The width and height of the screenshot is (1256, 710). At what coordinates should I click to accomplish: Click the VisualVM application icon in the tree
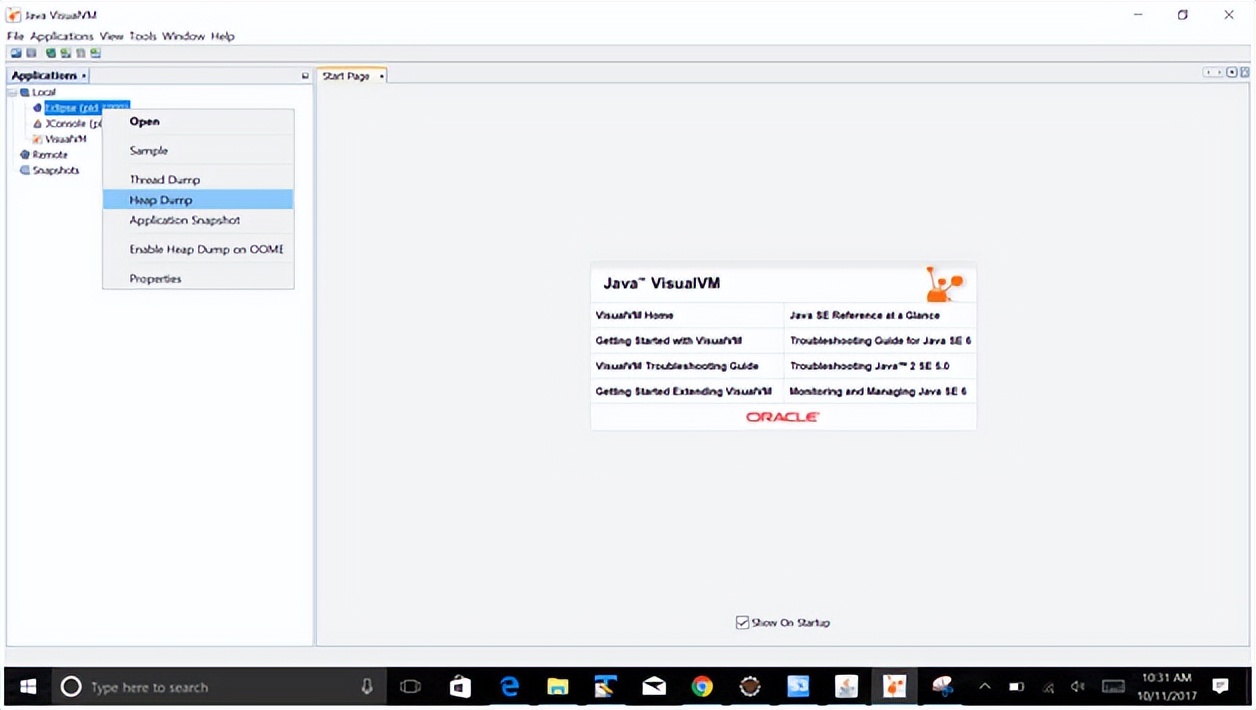pos(37,139)
